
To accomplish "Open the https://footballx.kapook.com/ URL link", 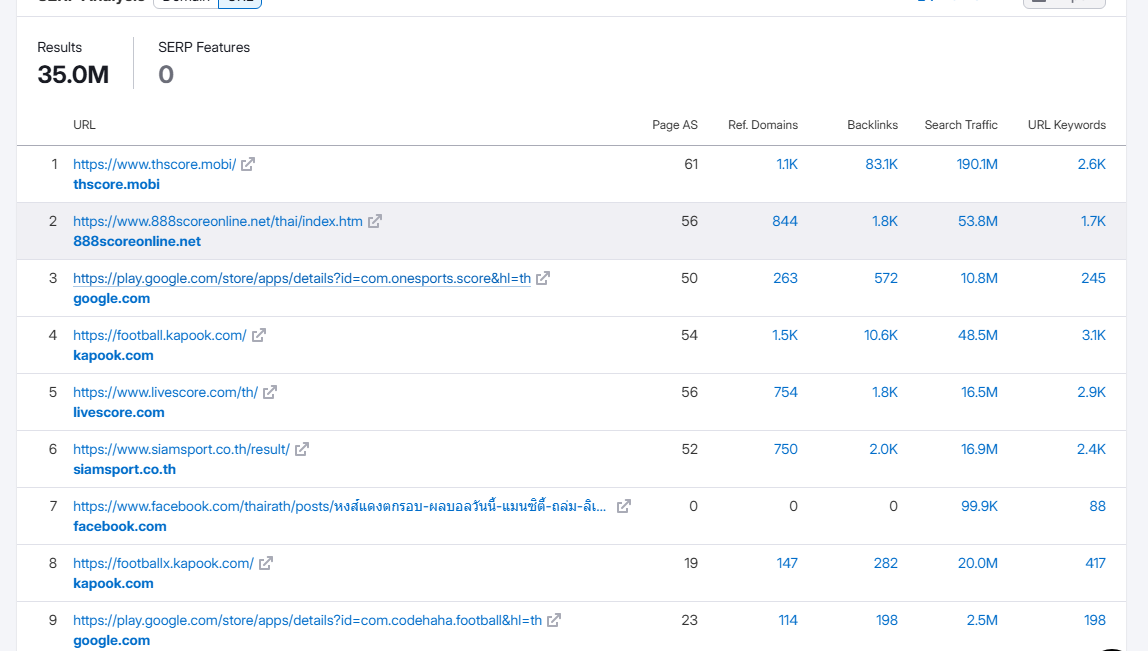I will [163, 563].
